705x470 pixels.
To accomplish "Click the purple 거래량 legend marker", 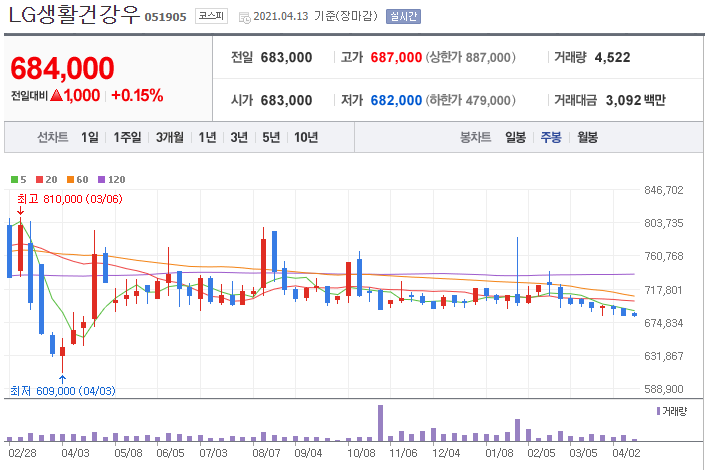I will tap(658, 411).
